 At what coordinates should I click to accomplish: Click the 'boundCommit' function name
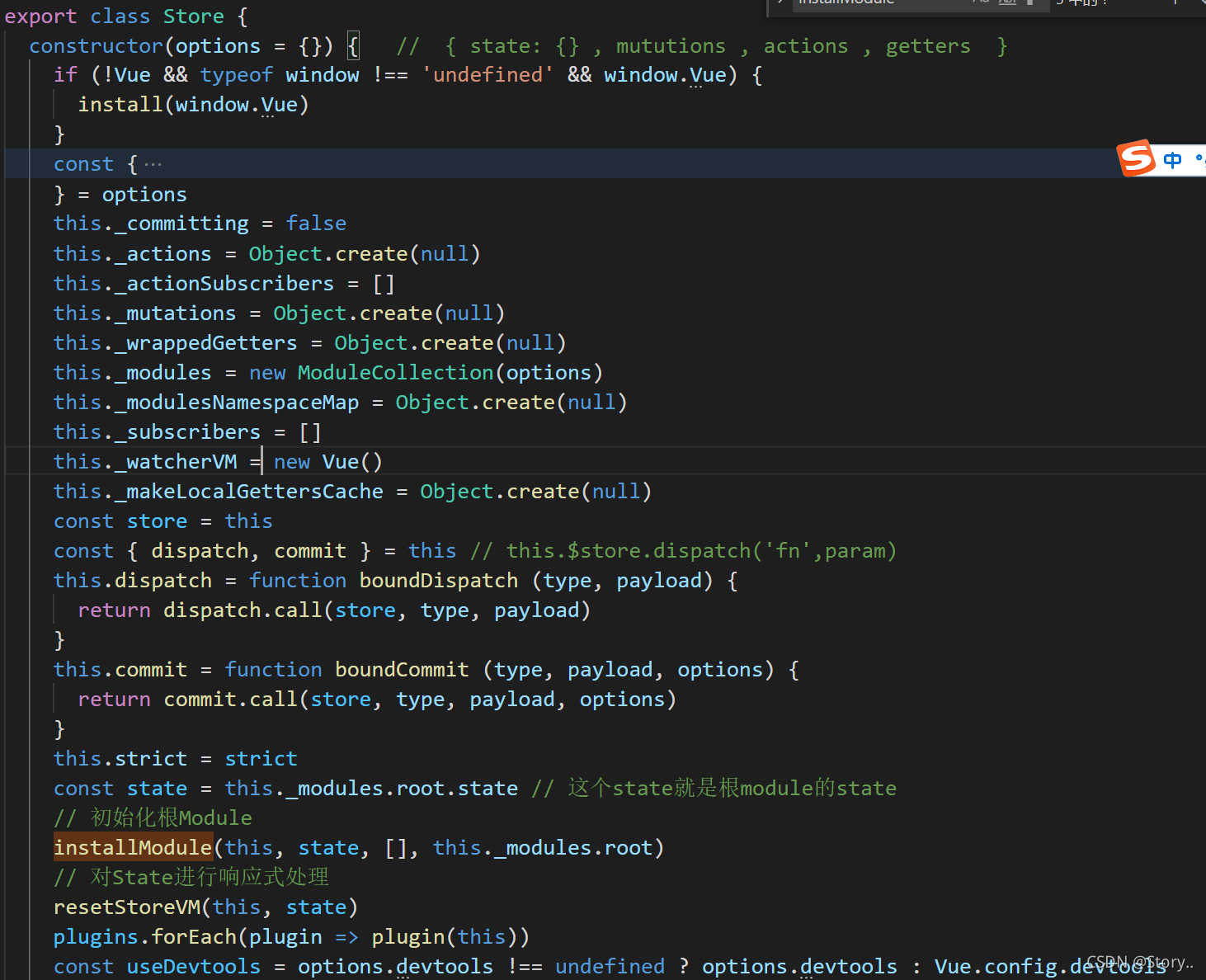tap(402, 669)
